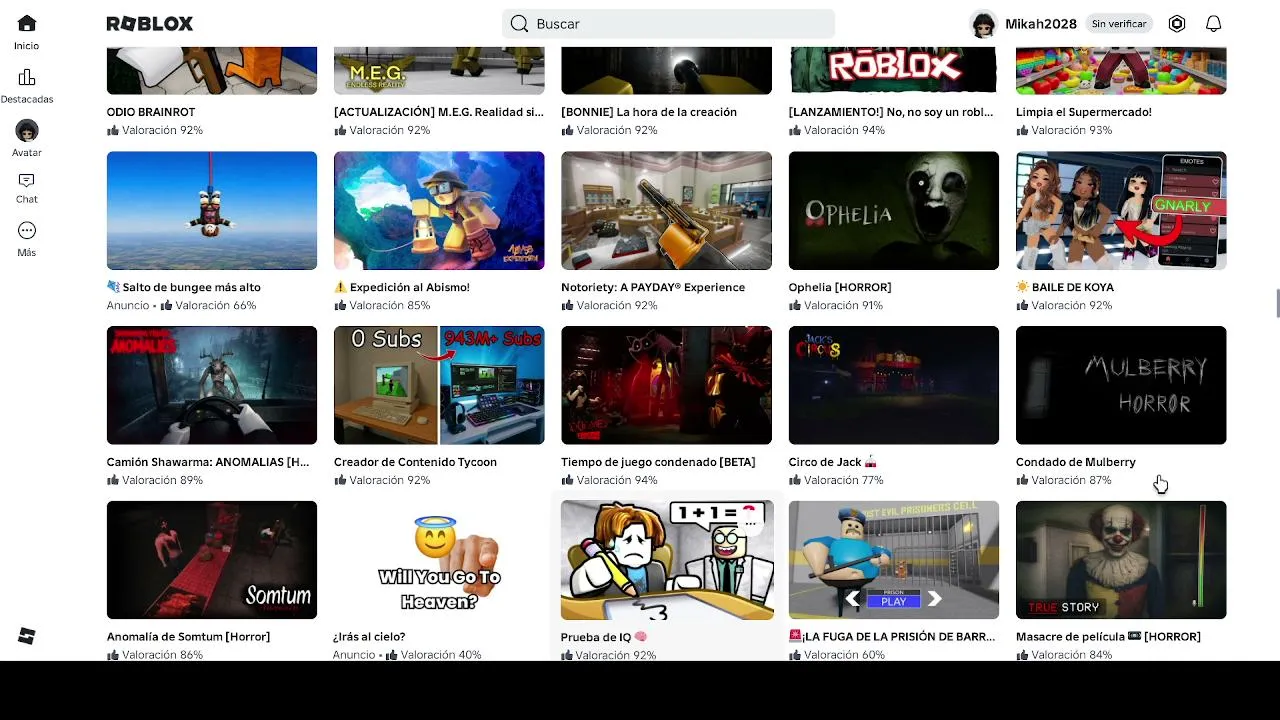Open the Expedición al Abismo thumbnail
1280x720 pixels.
[439, 211]
